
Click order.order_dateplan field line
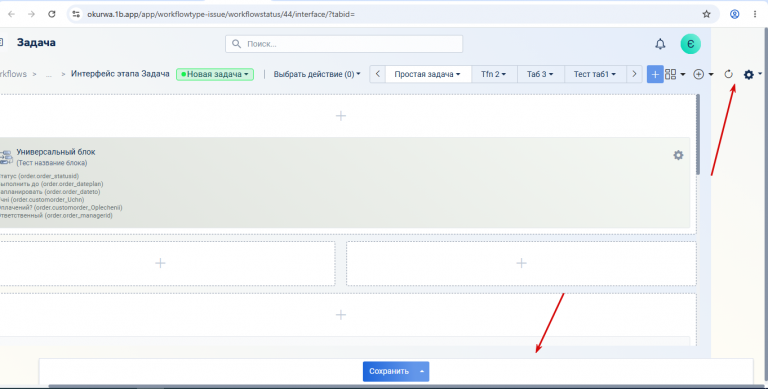click(x=51, y=184)
